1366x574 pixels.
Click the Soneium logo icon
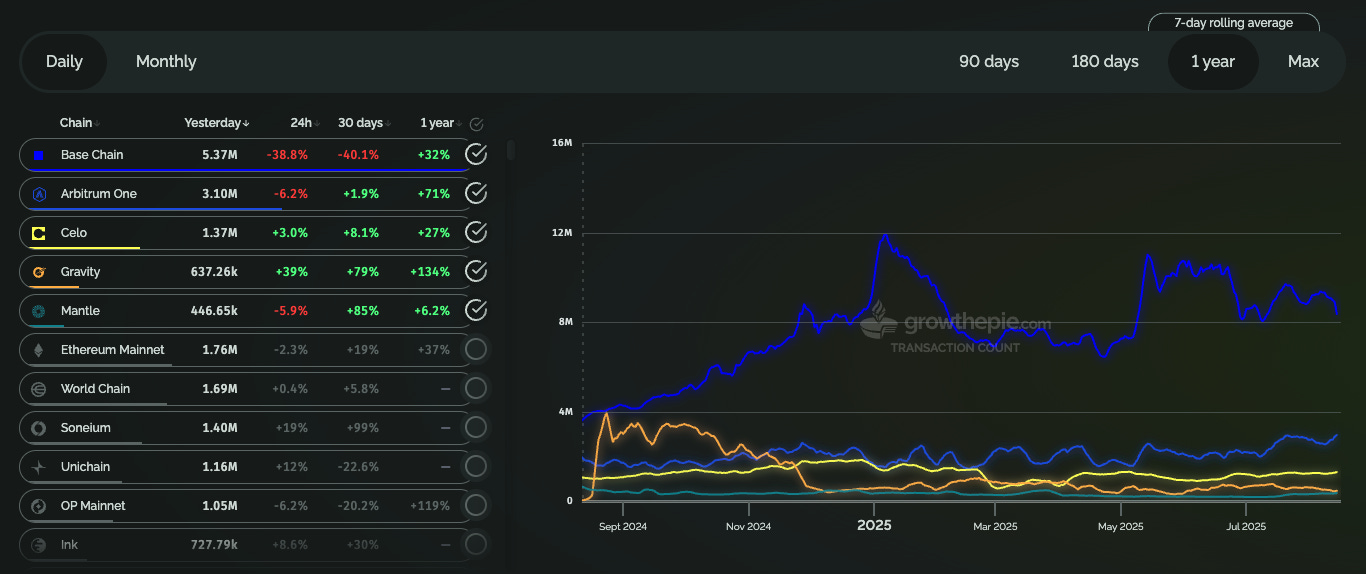[39, 428]
